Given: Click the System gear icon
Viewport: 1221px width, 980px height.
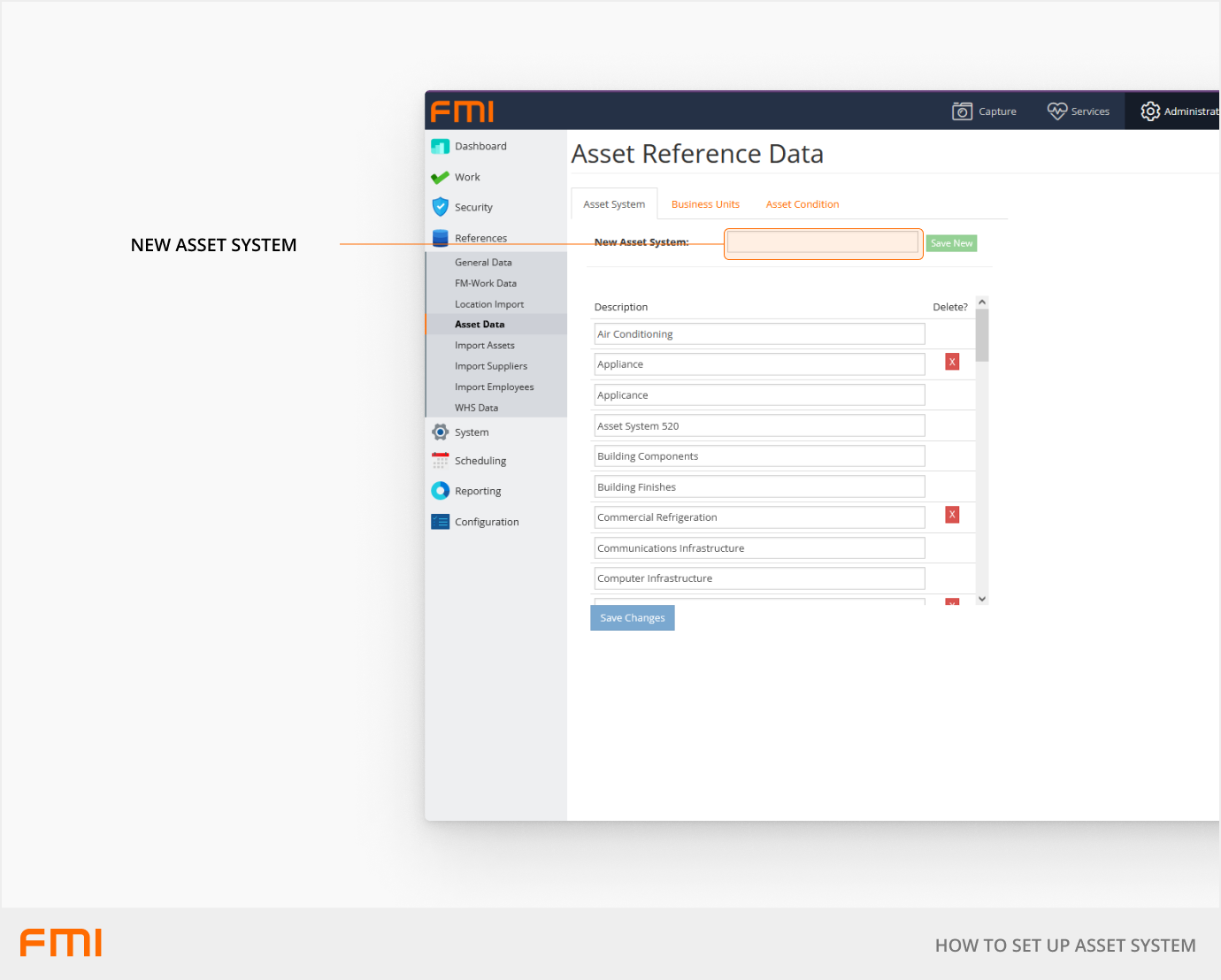Looking at the screenshot, I should [x=440, y=433].
